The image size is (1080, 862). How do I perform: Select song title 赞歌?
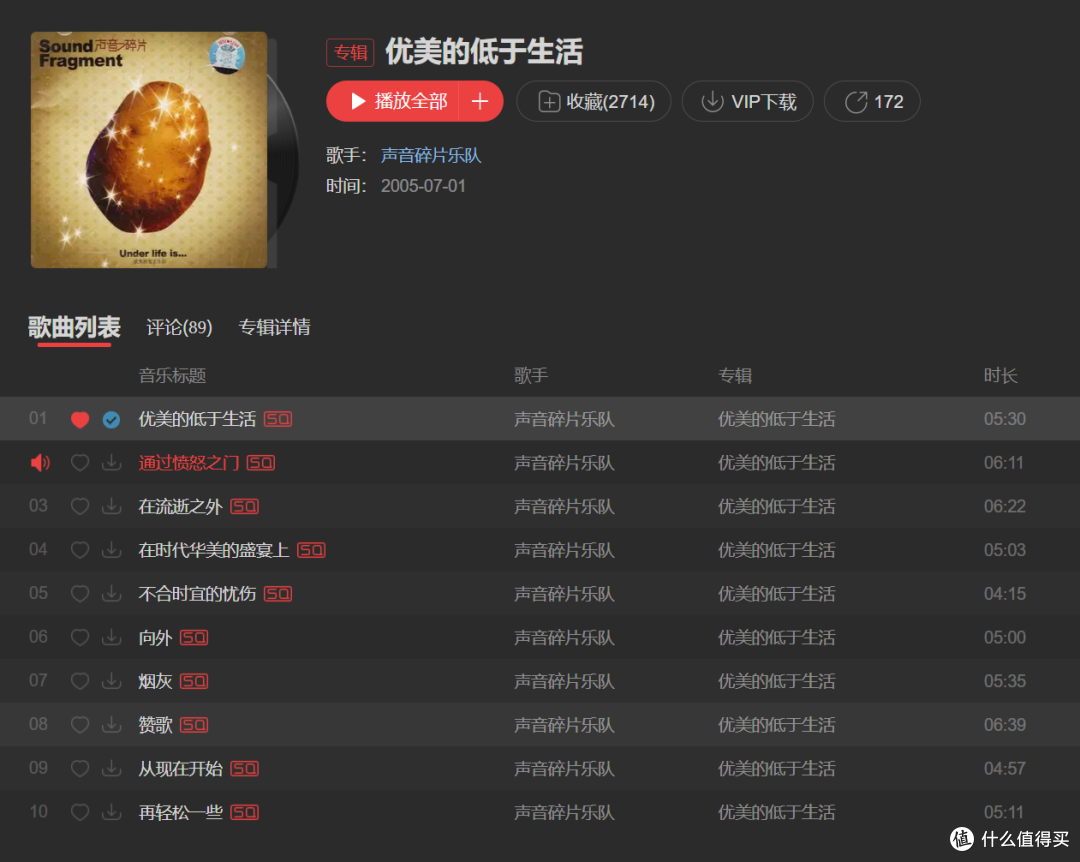(x=156, y=725)
